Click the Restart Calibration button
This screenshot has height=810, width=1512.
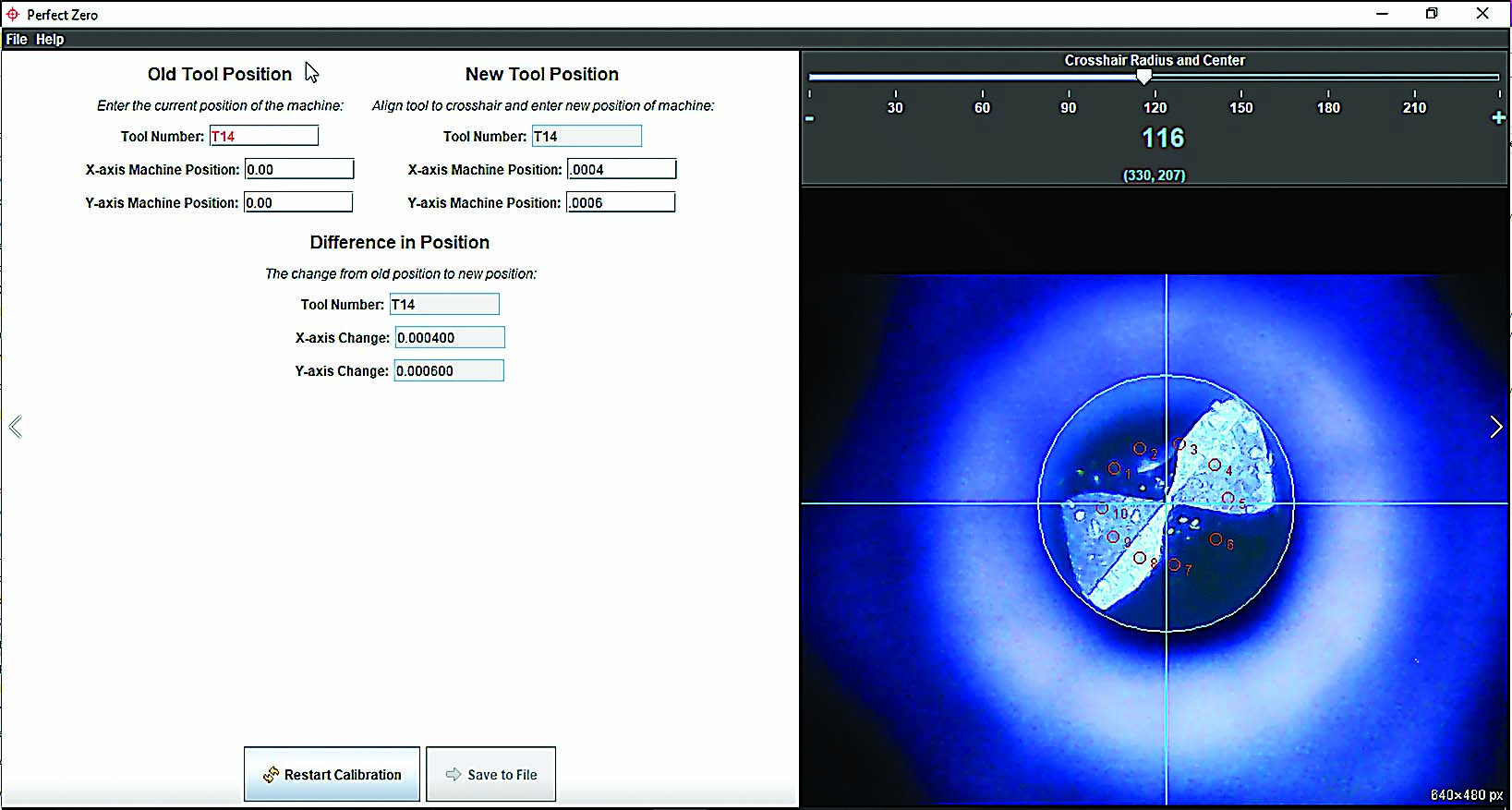coord(332,774)
